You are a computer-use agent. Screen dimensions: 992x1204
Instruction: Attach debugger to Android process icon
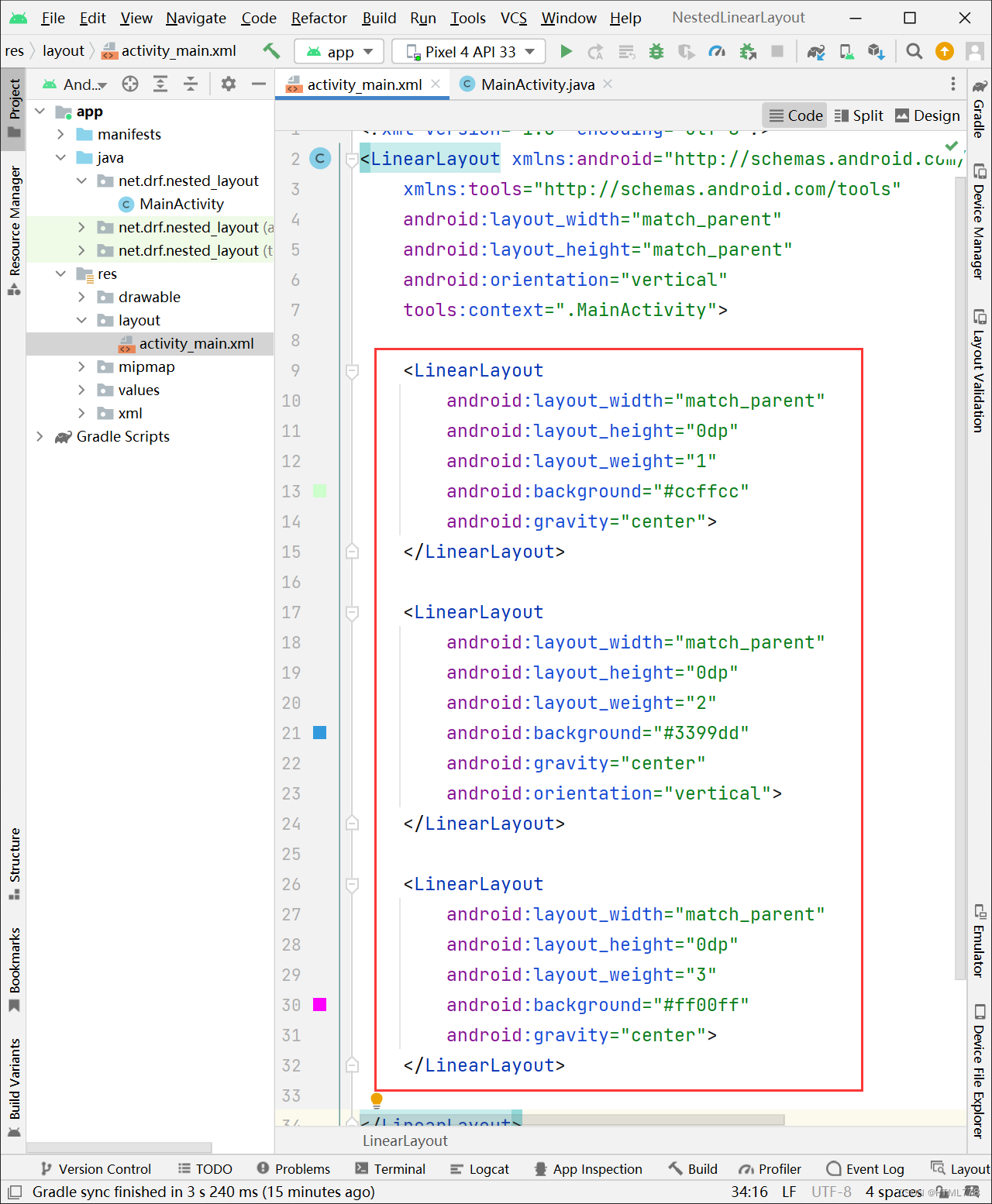748,51
